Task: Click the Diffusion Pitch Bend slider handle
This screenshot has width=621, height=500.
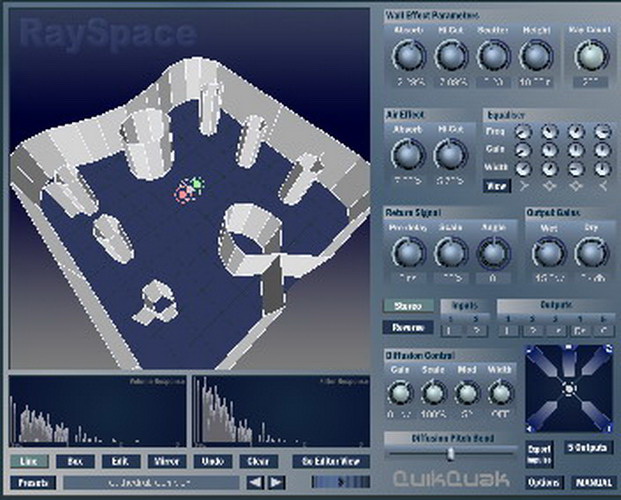Action: pos(450,454)
